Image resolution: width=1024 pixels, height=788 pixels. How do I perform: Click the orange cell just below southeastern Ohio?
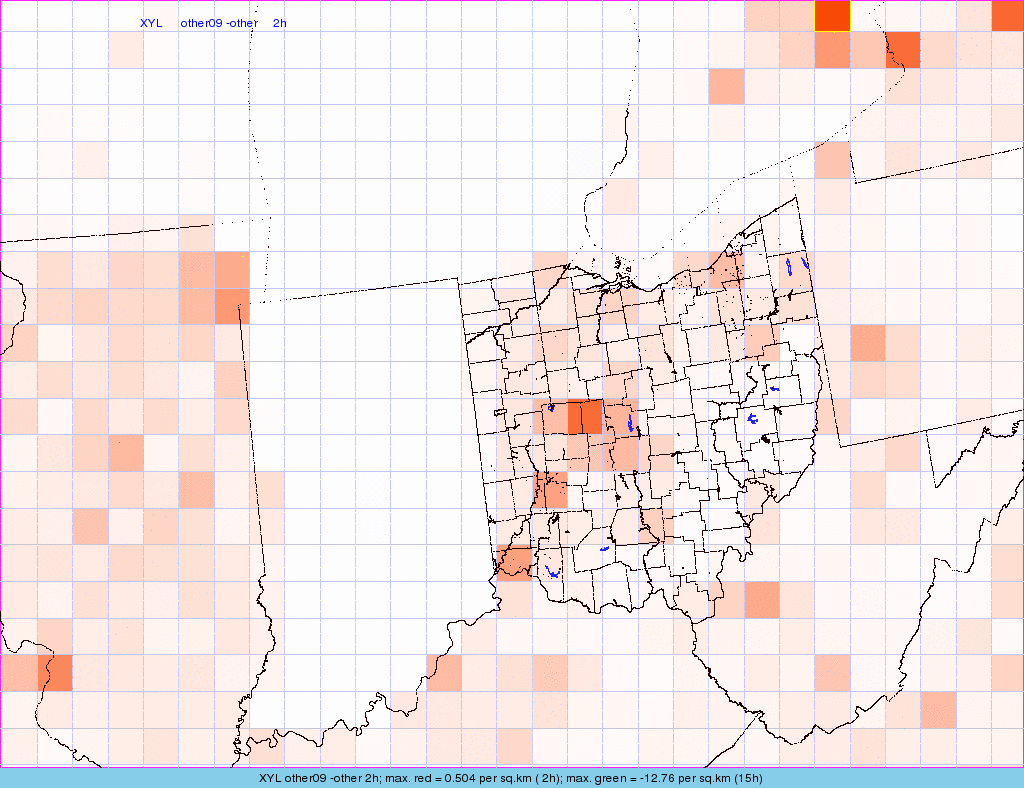click(x=761, y=600)
